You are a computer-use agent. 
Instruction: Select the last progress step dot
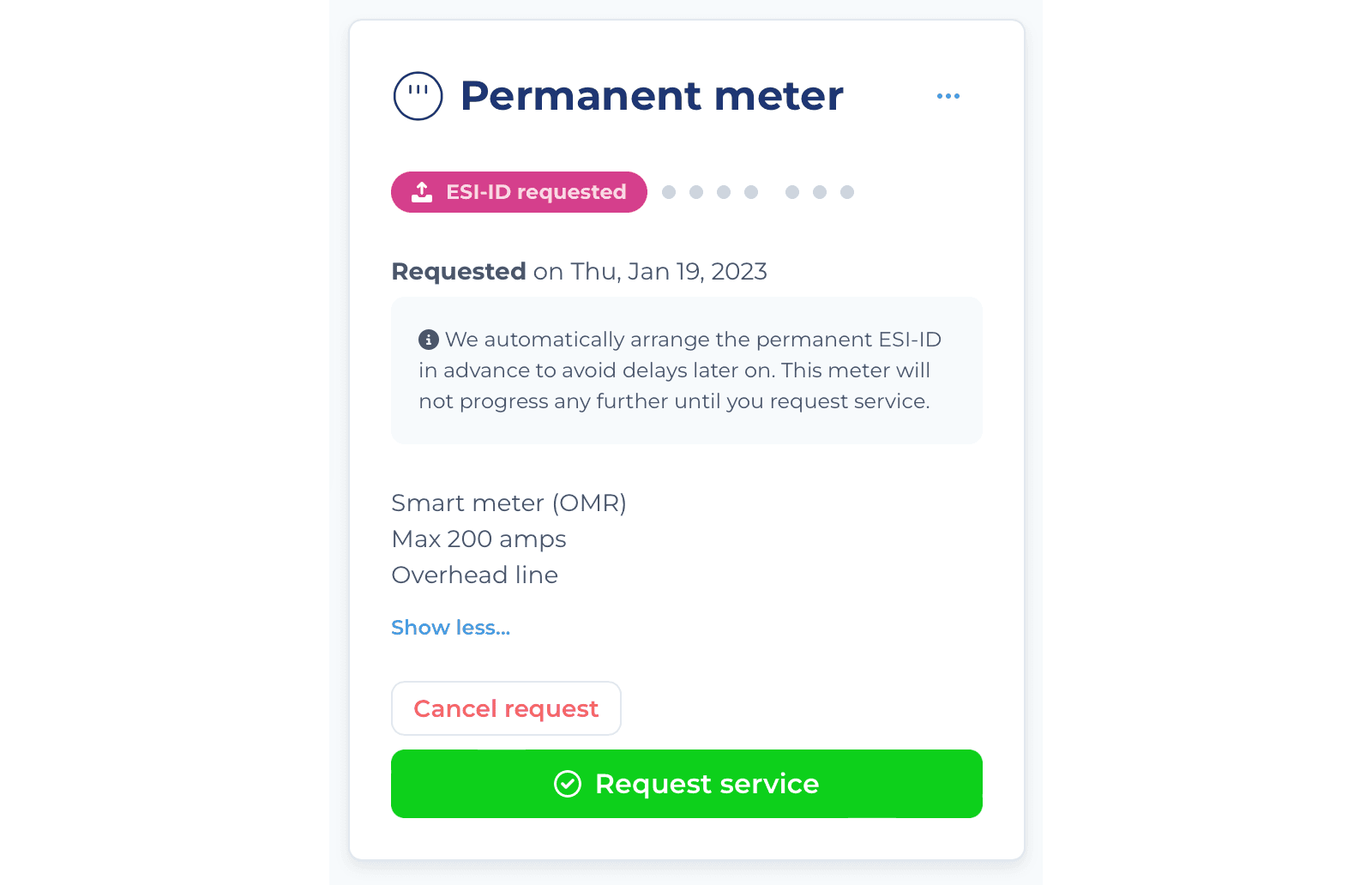[847, 192]
